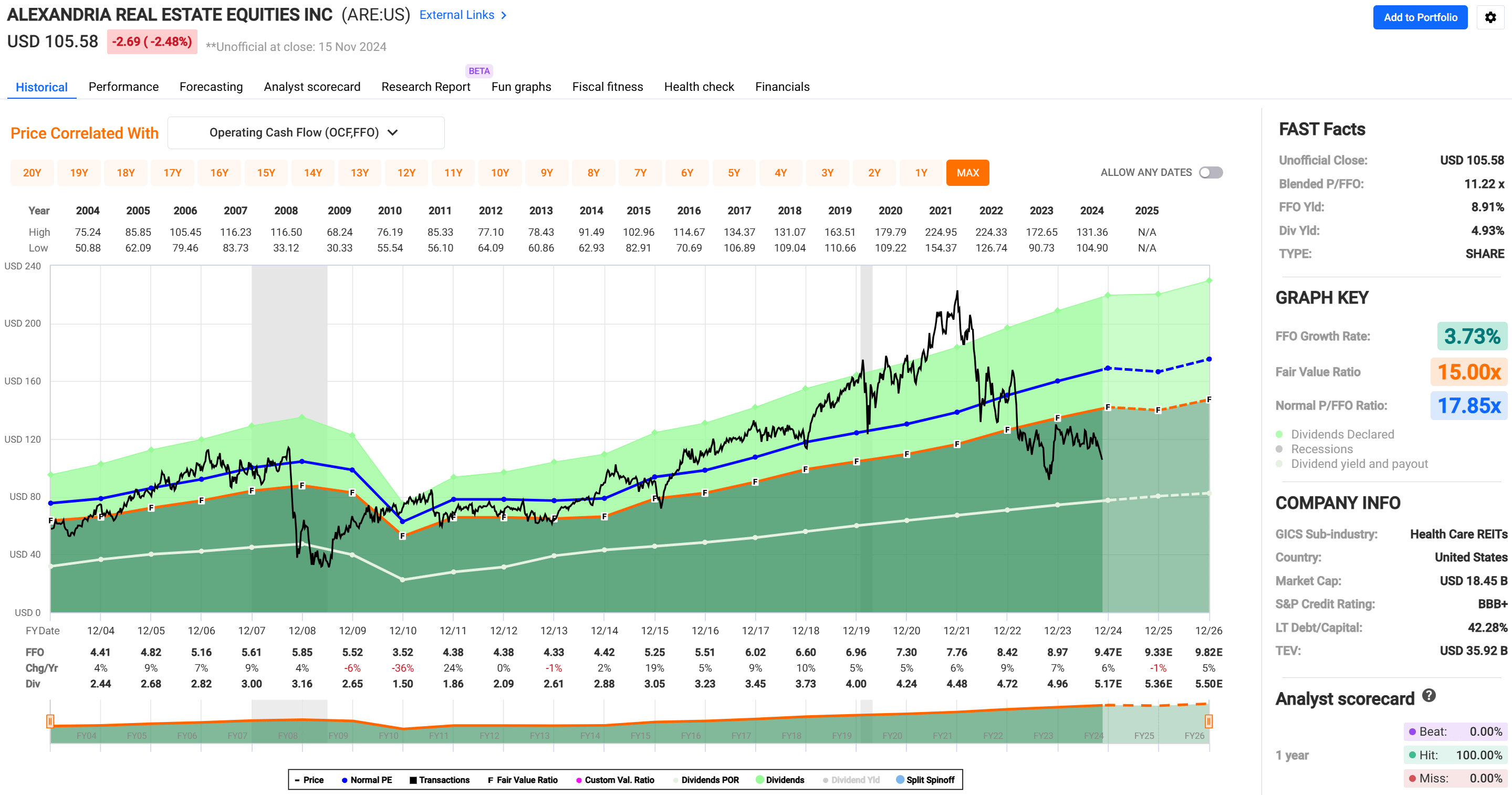Click the Transactions legend icon

tap(413, 780)
